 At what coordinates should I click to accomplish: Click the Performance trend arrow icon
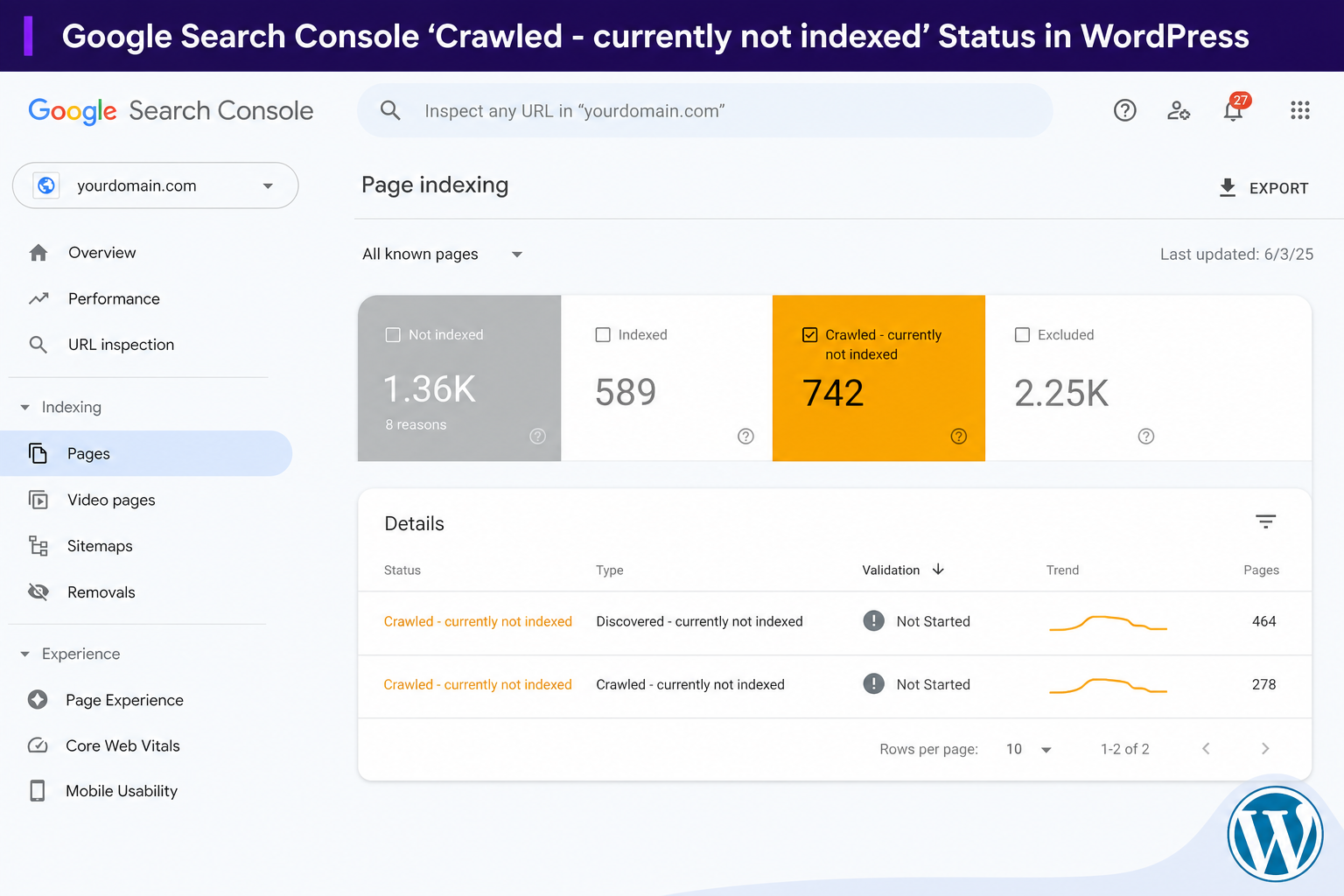click(x=38, y=298)
